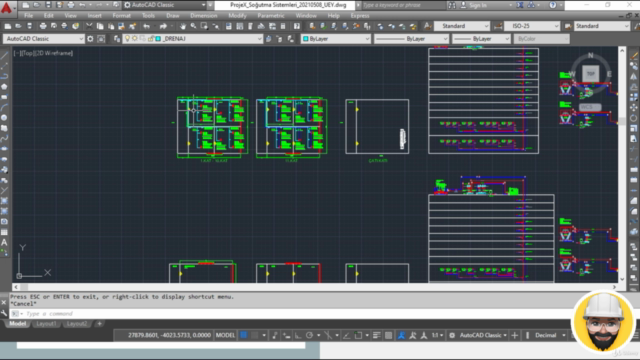This screenshot has width=640, height=360.
Task: Toggle the grid display in status bar
Action: coord(244,336)
